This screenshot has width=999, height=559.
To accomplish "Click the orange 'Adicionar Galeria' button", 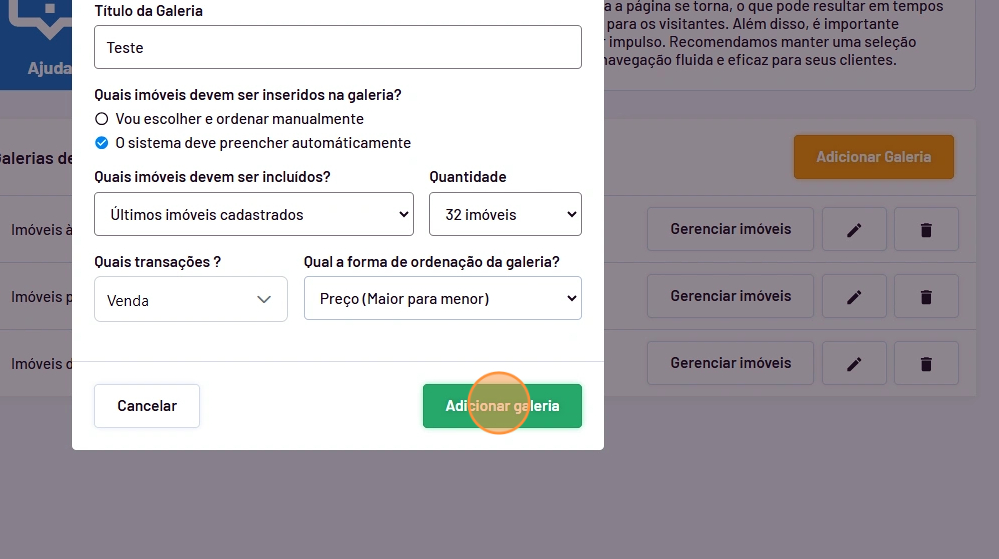I will tap(873, 157).
